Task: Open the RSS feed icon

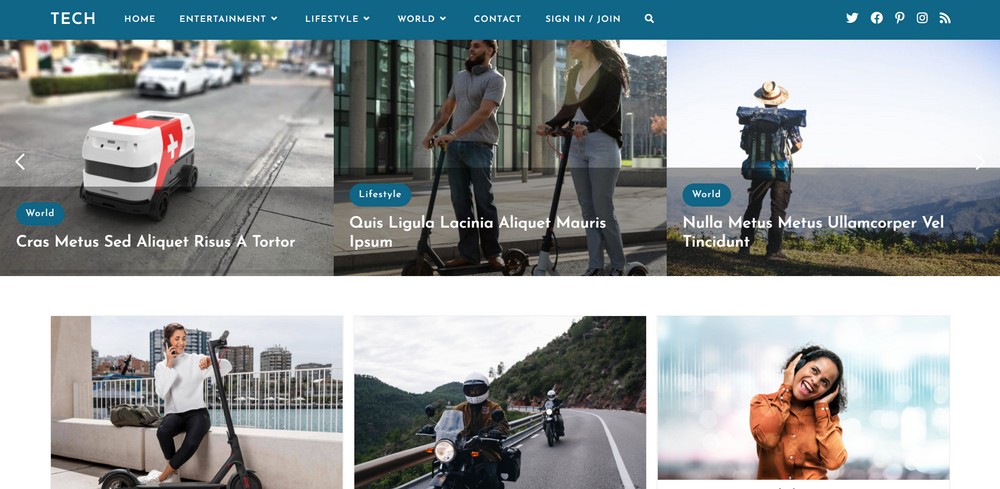Action: 945,18
